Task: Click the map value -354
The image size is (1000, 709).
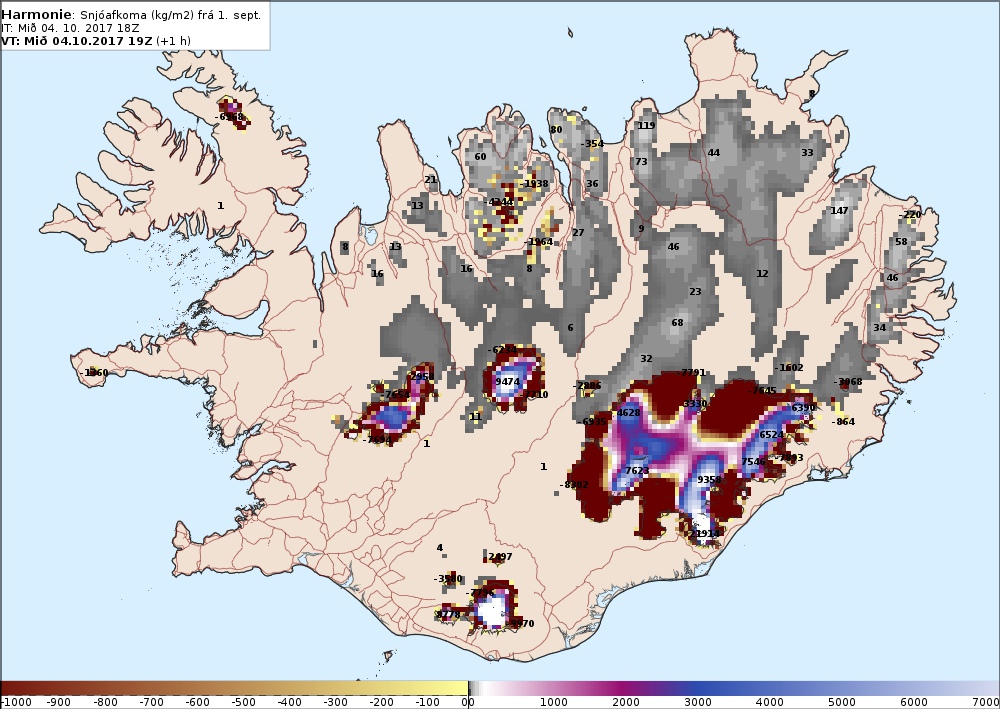Action: (x=592, y=144)
